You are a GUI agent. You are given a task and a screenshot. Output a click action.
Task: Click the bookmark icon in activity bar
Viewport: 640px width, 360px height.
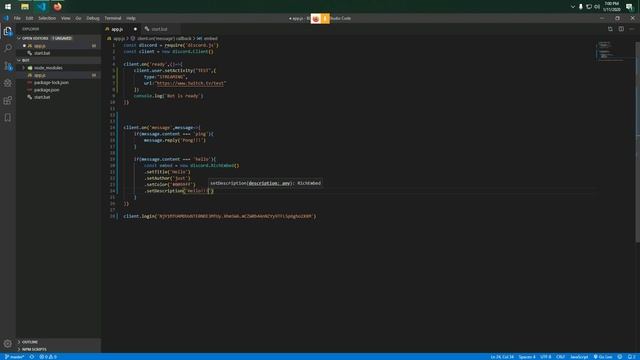[8, 118]
